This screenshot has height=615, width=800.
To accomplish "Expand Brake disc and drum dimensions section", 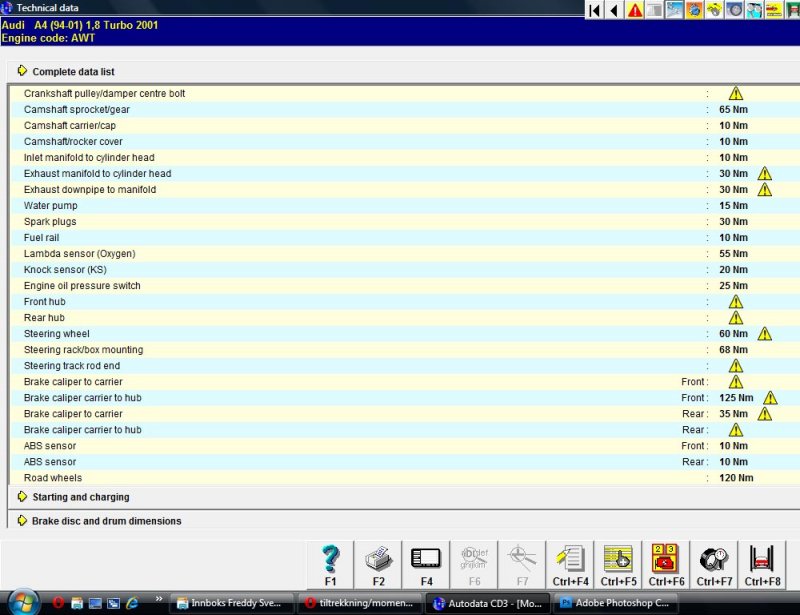I will point(22,521).
